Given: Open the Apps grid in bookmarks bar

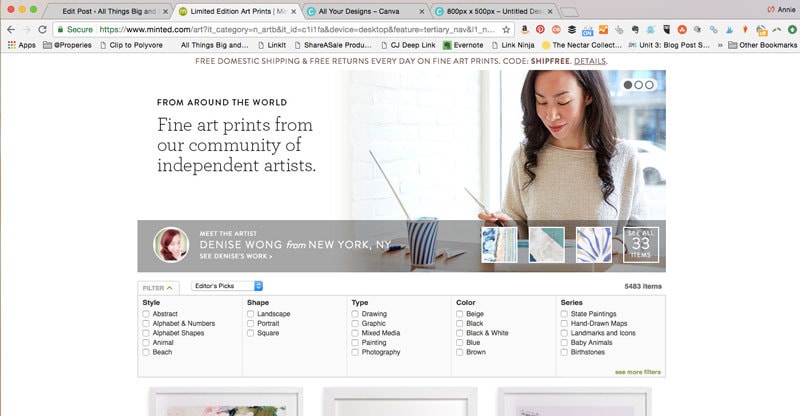Looking at the screenshot, I should click(21, 45).
